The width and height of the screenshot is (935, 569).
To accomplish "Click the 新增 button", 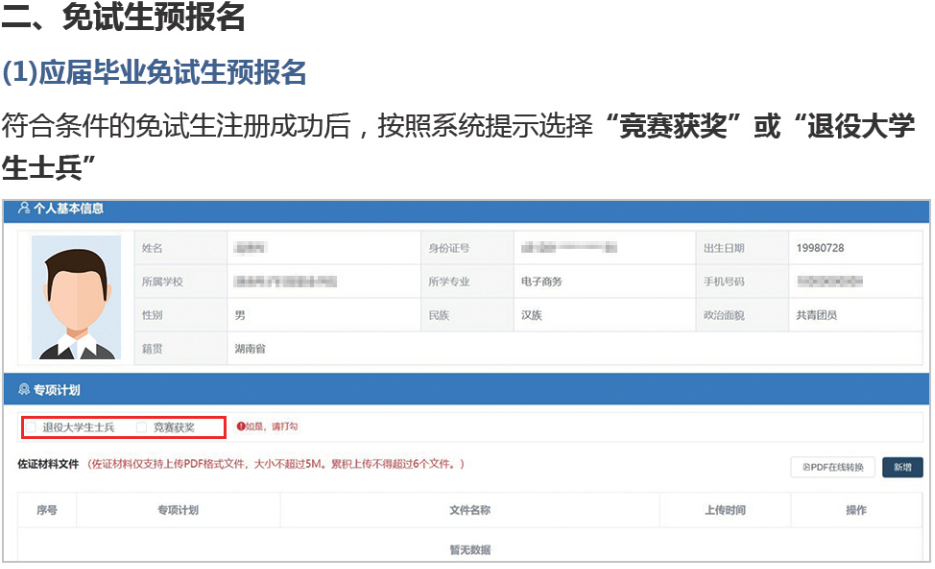I will click(902, 467).
